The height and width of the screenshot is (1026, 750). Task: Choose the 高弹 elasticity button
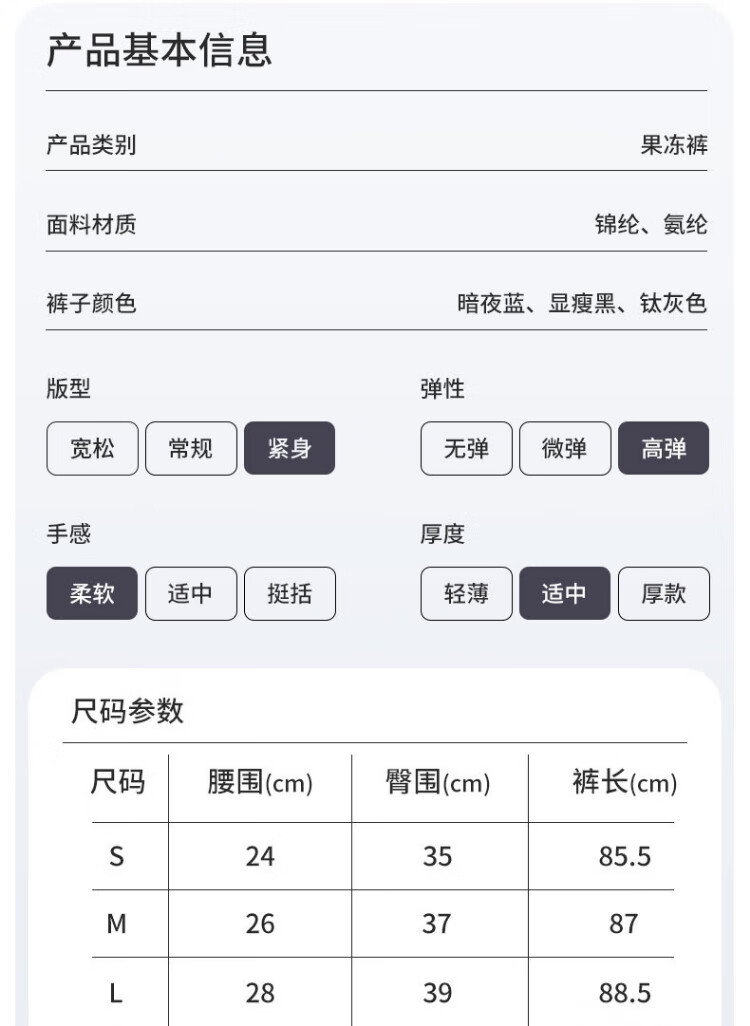tap(663, 449)
